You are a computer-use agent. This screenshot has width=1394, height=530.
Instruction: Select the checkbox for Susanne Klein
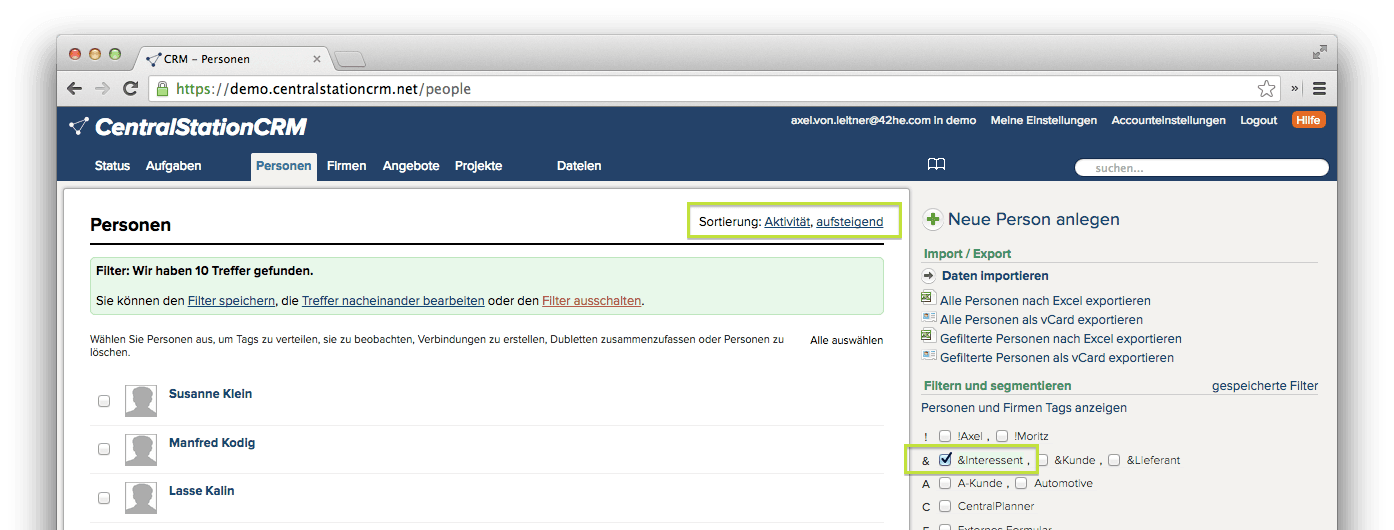104,401
